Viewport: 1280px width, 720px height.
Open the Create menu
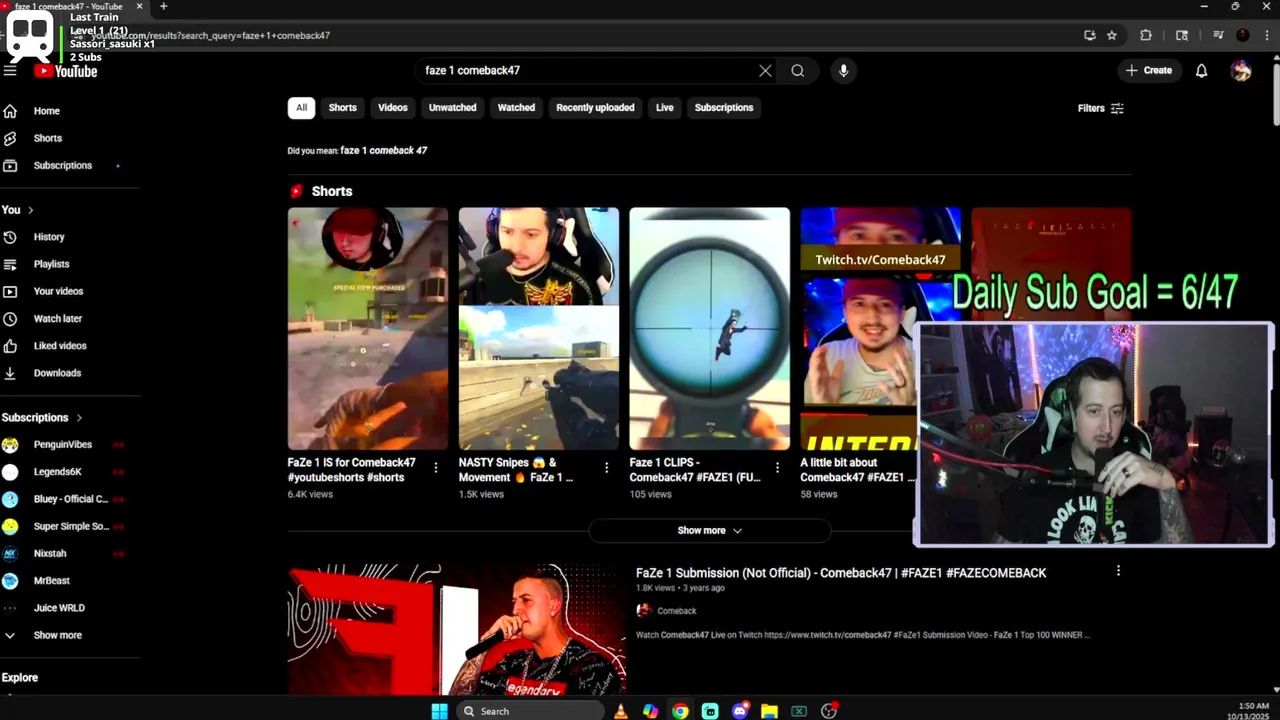click(1148, 70)
